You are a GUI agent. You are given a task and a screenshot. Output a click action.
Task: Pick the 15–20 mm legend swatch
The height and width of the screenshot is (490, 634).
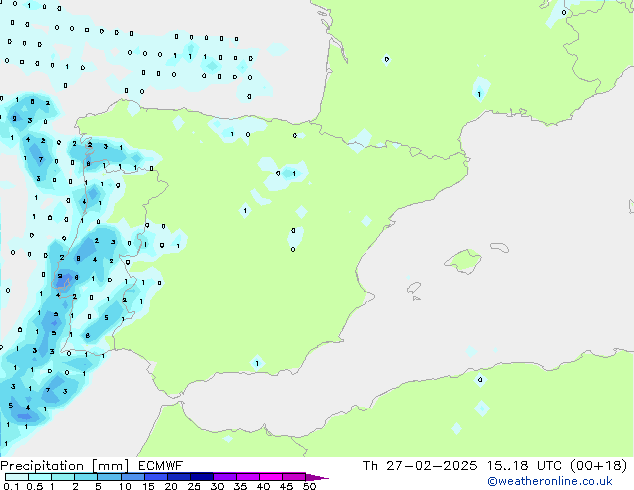click(155, 477)
